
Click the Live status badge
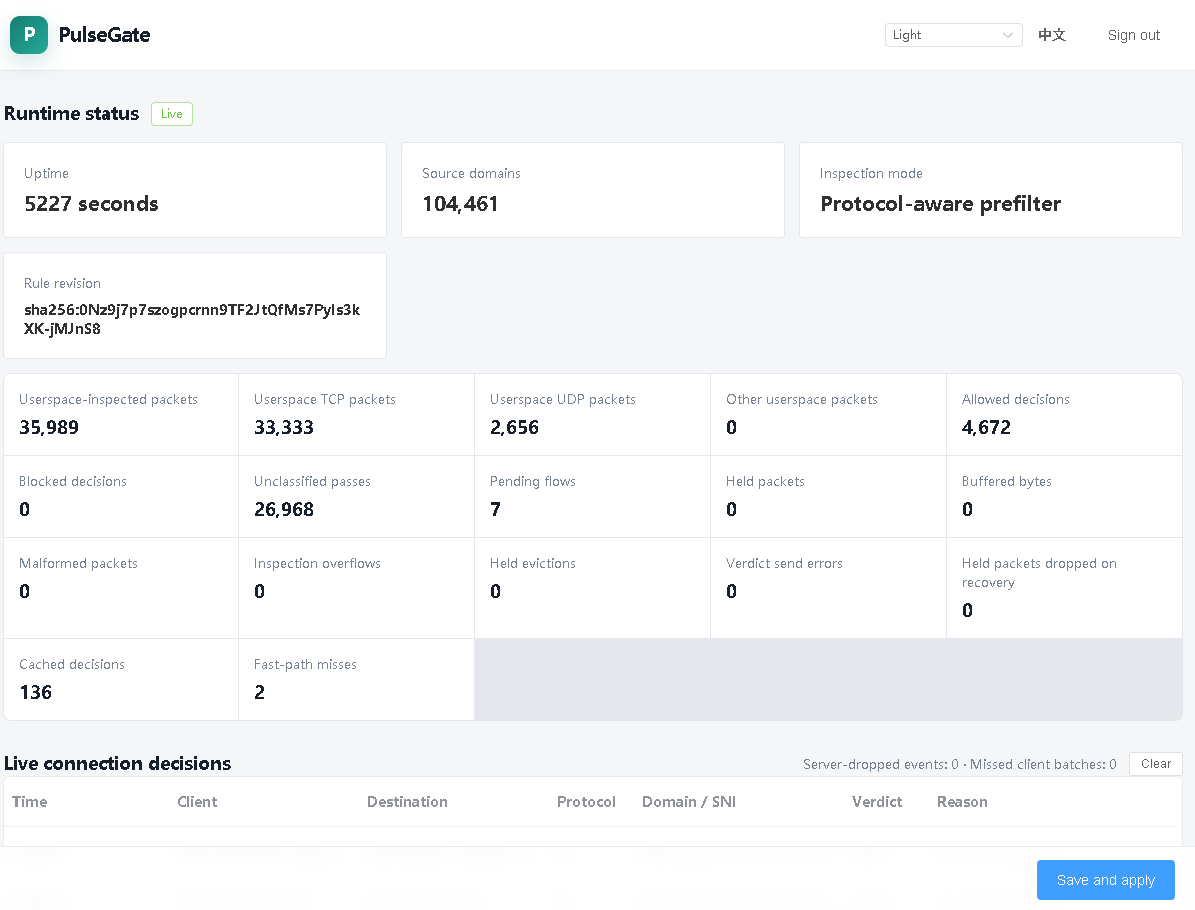click(x=171, y=114)
